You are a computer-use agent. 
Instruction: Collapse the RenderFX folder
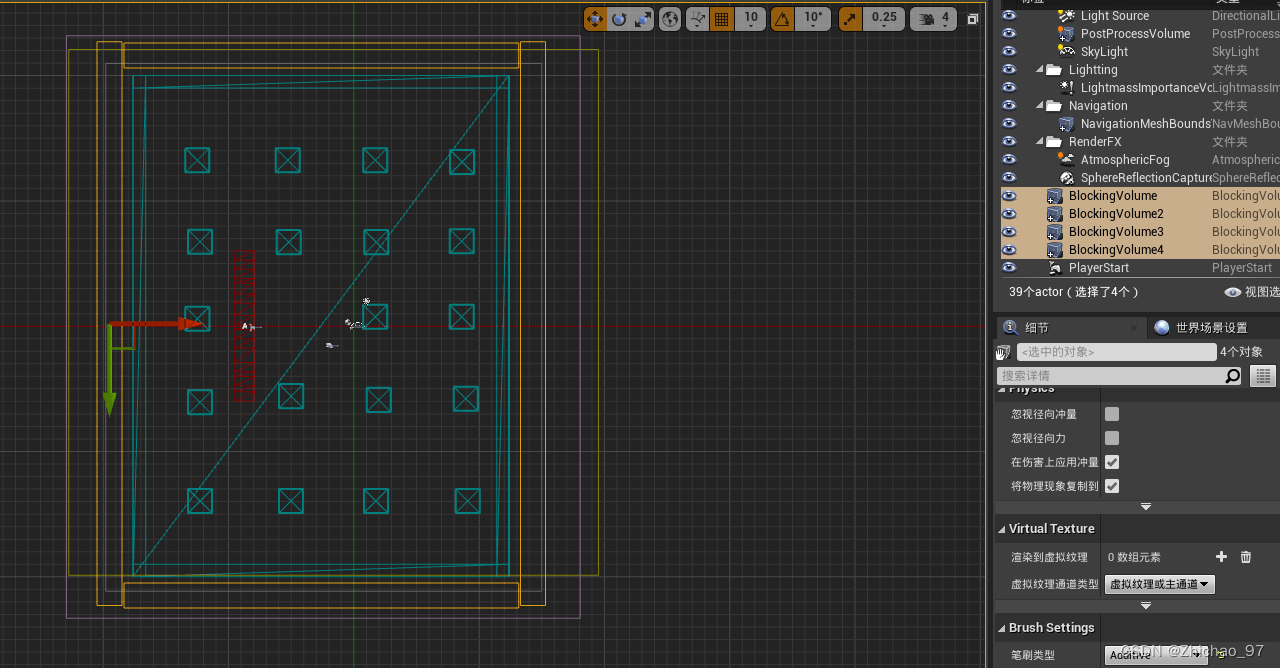coord(1040,141)
